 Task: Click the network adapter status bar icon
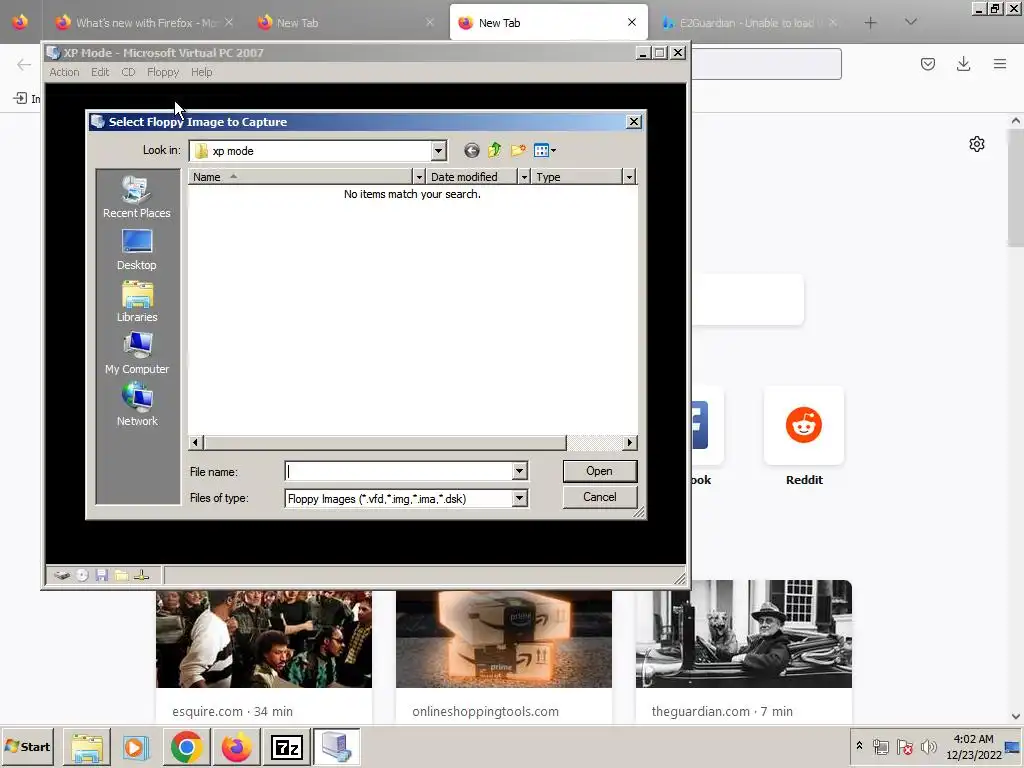click(142, 575)
